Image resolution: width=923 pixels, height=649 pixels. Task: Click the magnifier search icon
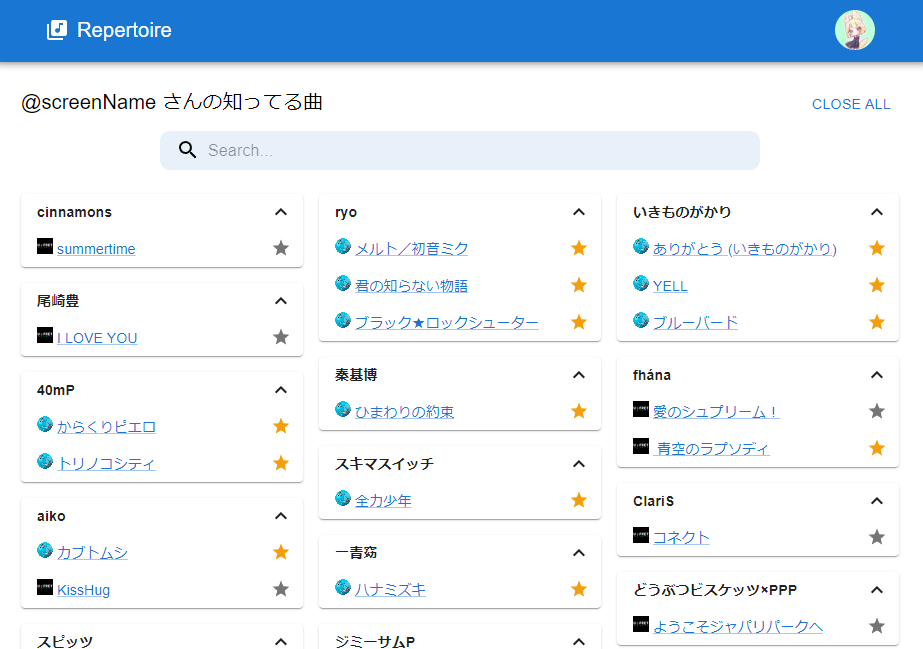[187, 150]
